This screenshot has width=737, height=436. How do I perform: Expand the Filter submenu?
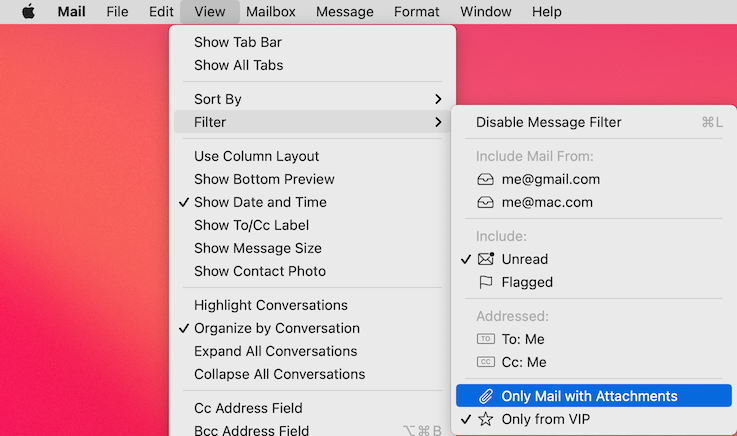coord(312,122)
